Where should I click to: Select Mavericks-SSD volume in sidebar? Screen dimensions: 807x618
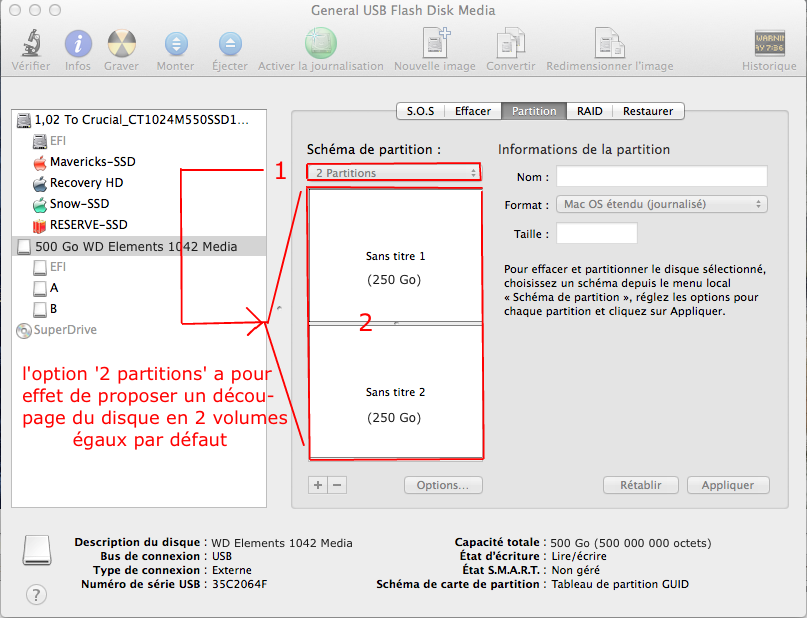[x=92, y=162]
